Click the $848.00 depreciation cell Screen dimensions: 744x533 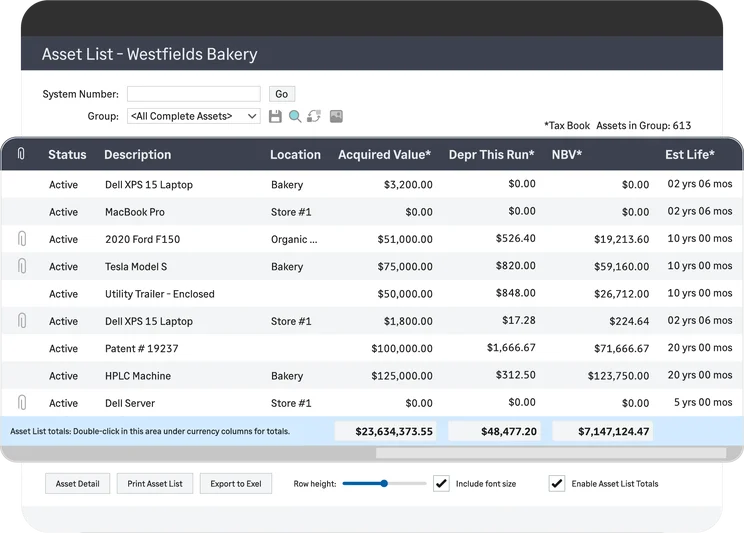coord(516,293)
